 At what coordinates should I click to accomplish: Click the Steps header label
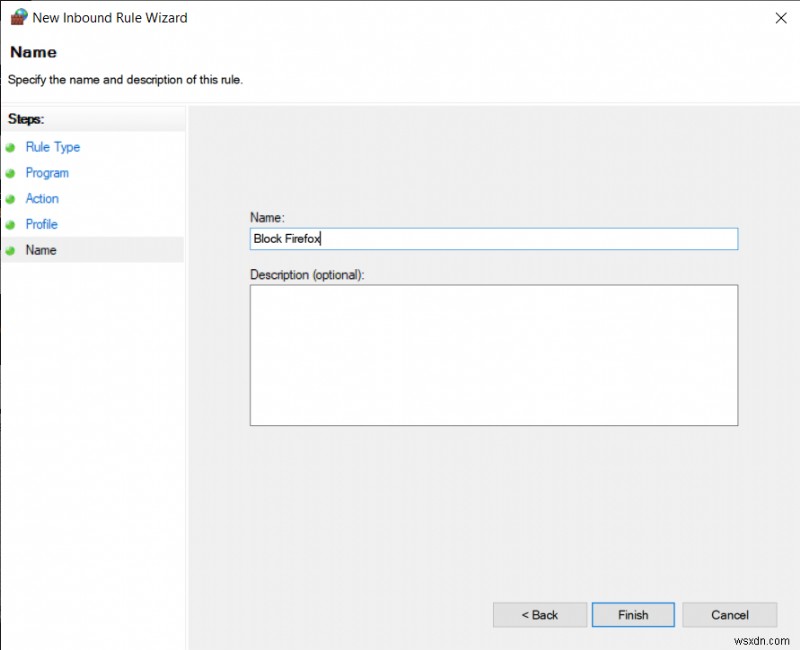[x=25, y=118]
